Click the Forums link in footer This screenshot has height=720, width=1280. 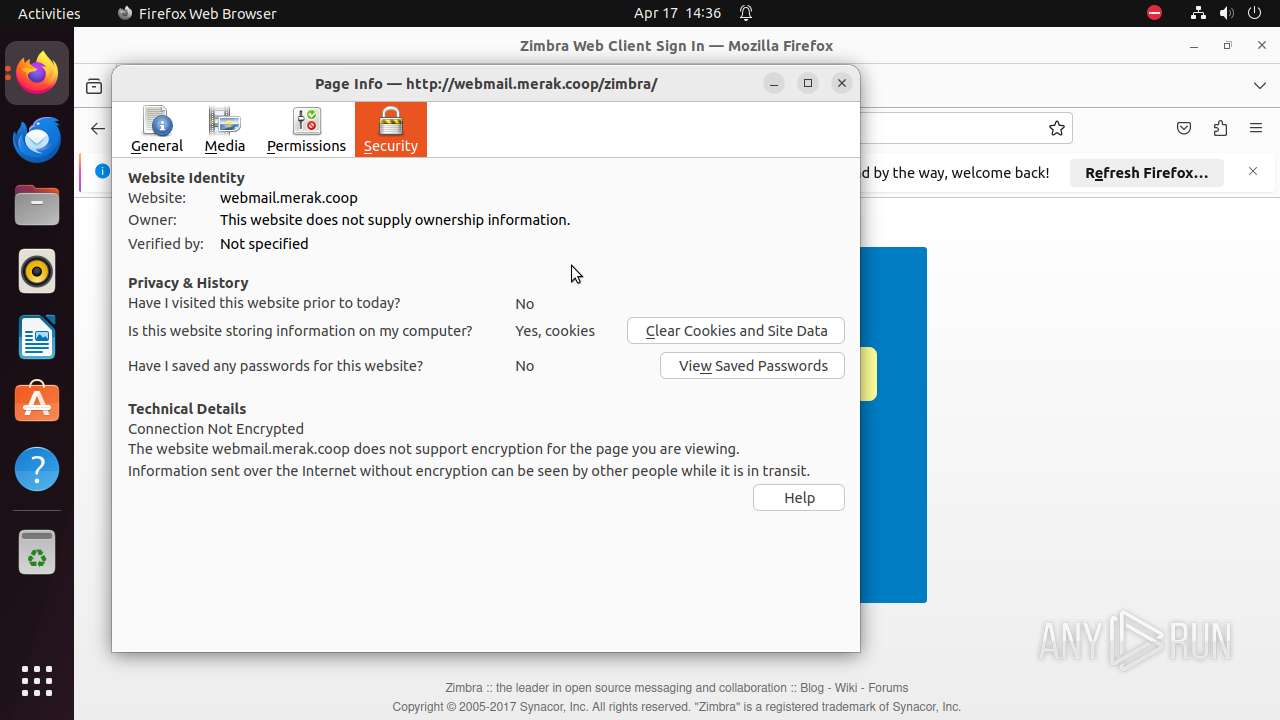[888, 688]
